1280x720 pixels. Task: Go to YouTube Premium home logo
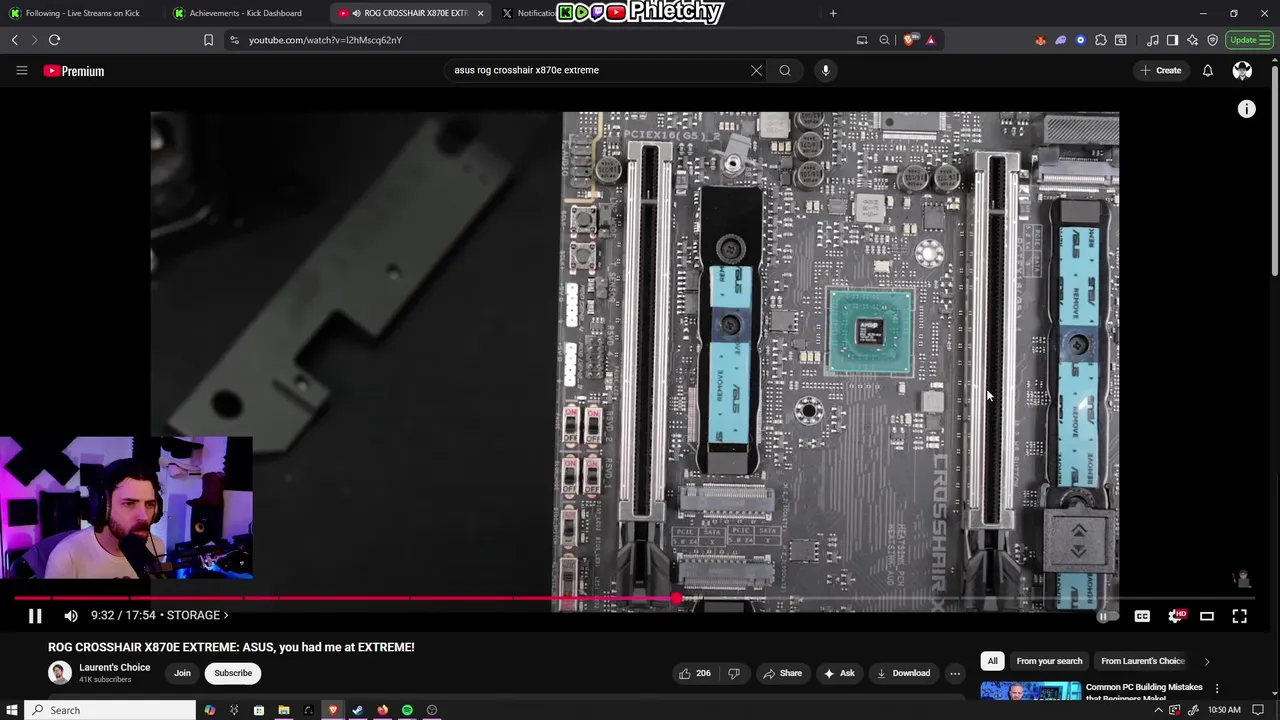(x=74, y=71)
